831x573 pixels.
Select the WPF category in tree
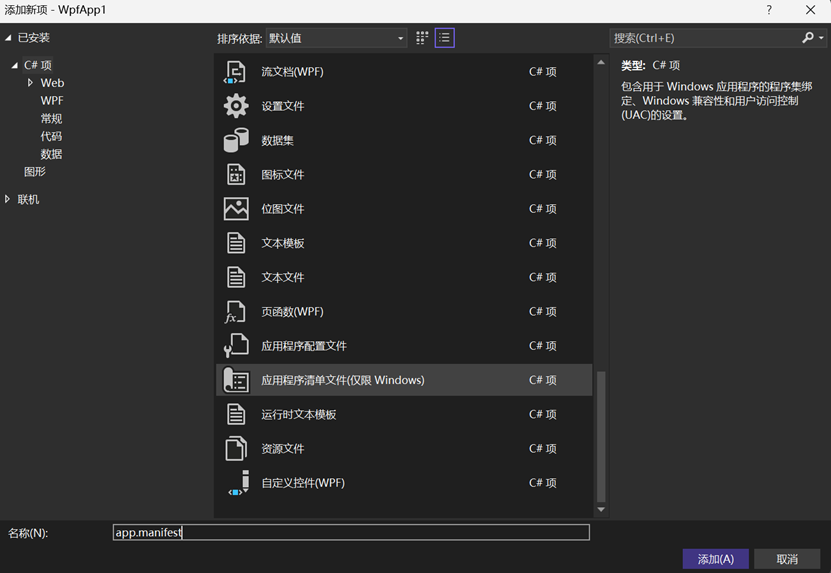point(52,101)
